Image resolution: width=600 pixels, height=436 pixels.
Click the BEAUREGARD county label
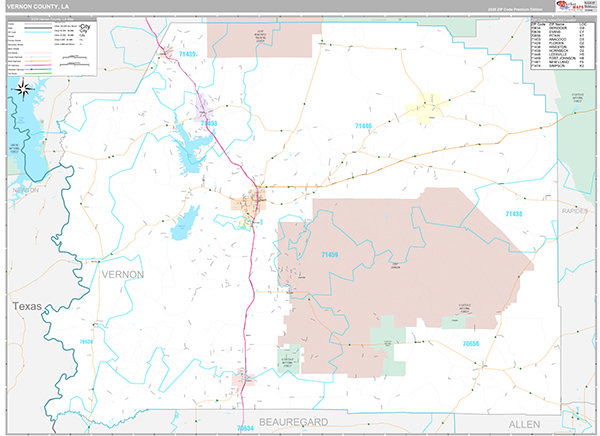coord(293,422)
